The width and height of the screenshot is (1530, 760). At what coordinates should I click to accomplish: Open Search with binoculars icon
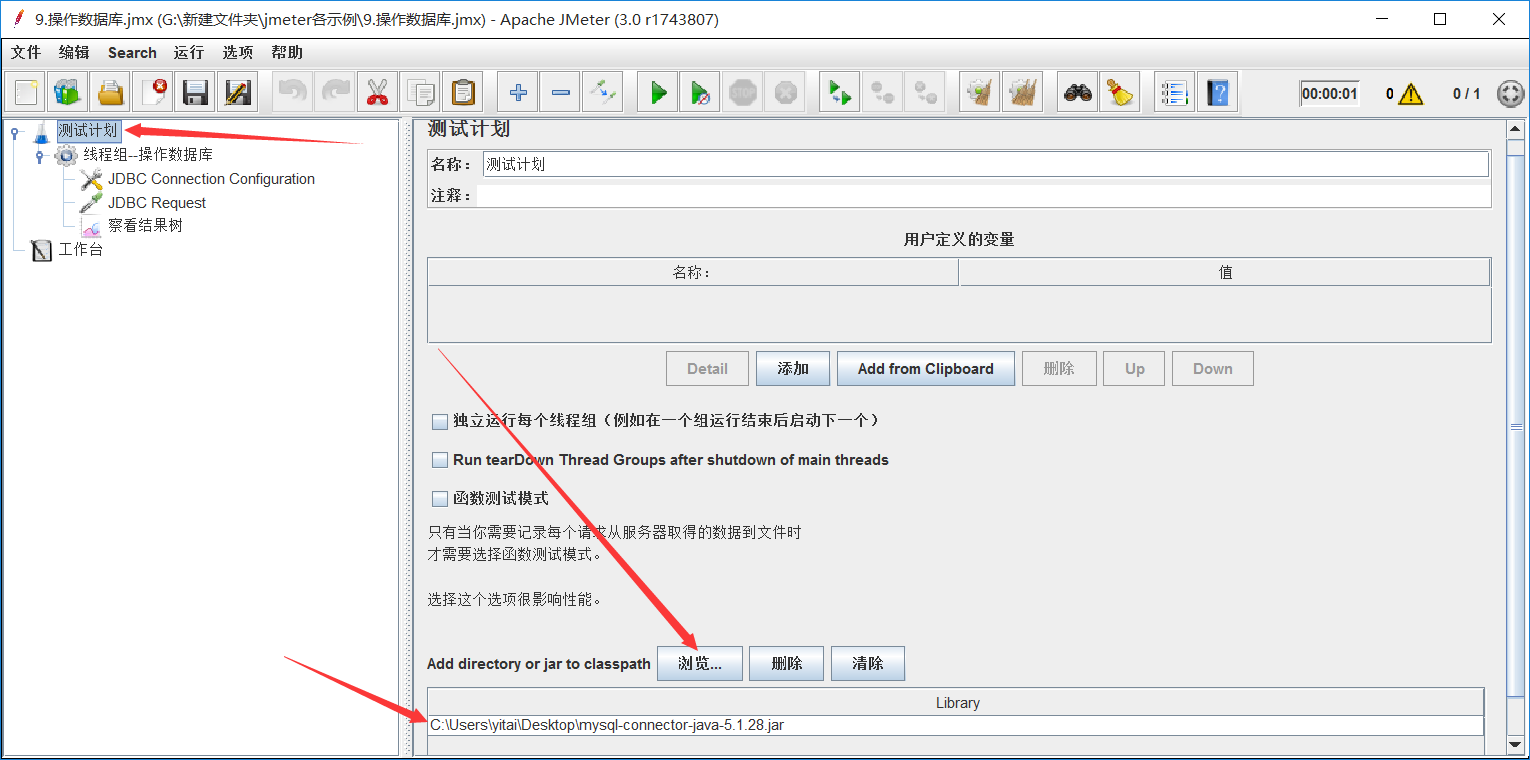1078,93
